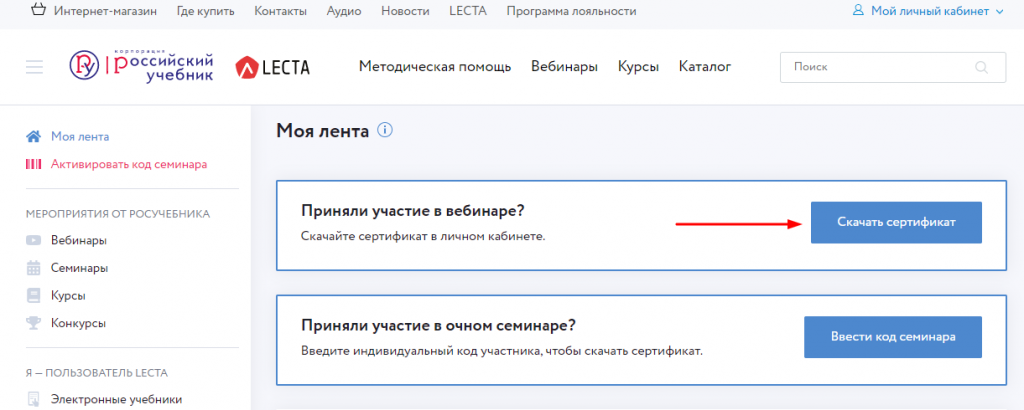Open the shopping basket icon
1024x410 pixels.
pos(39,10)
